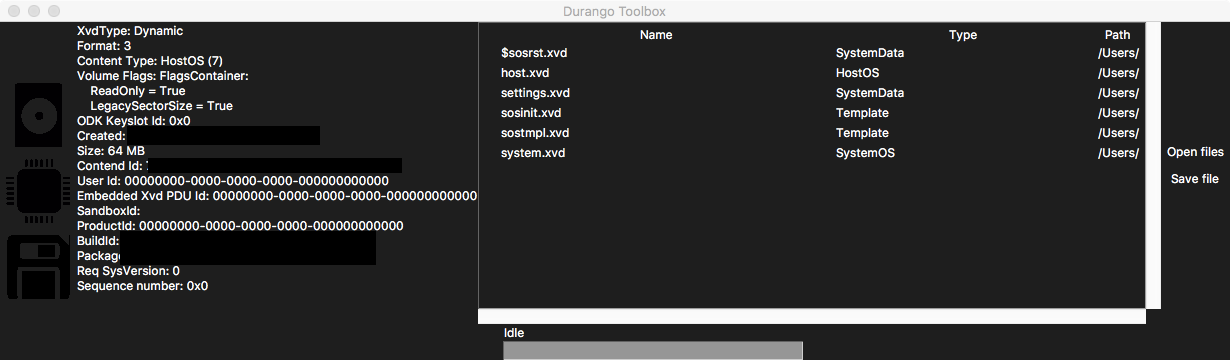
Task: Open files using the Open files button
Action: click(x=1195, y=152)
